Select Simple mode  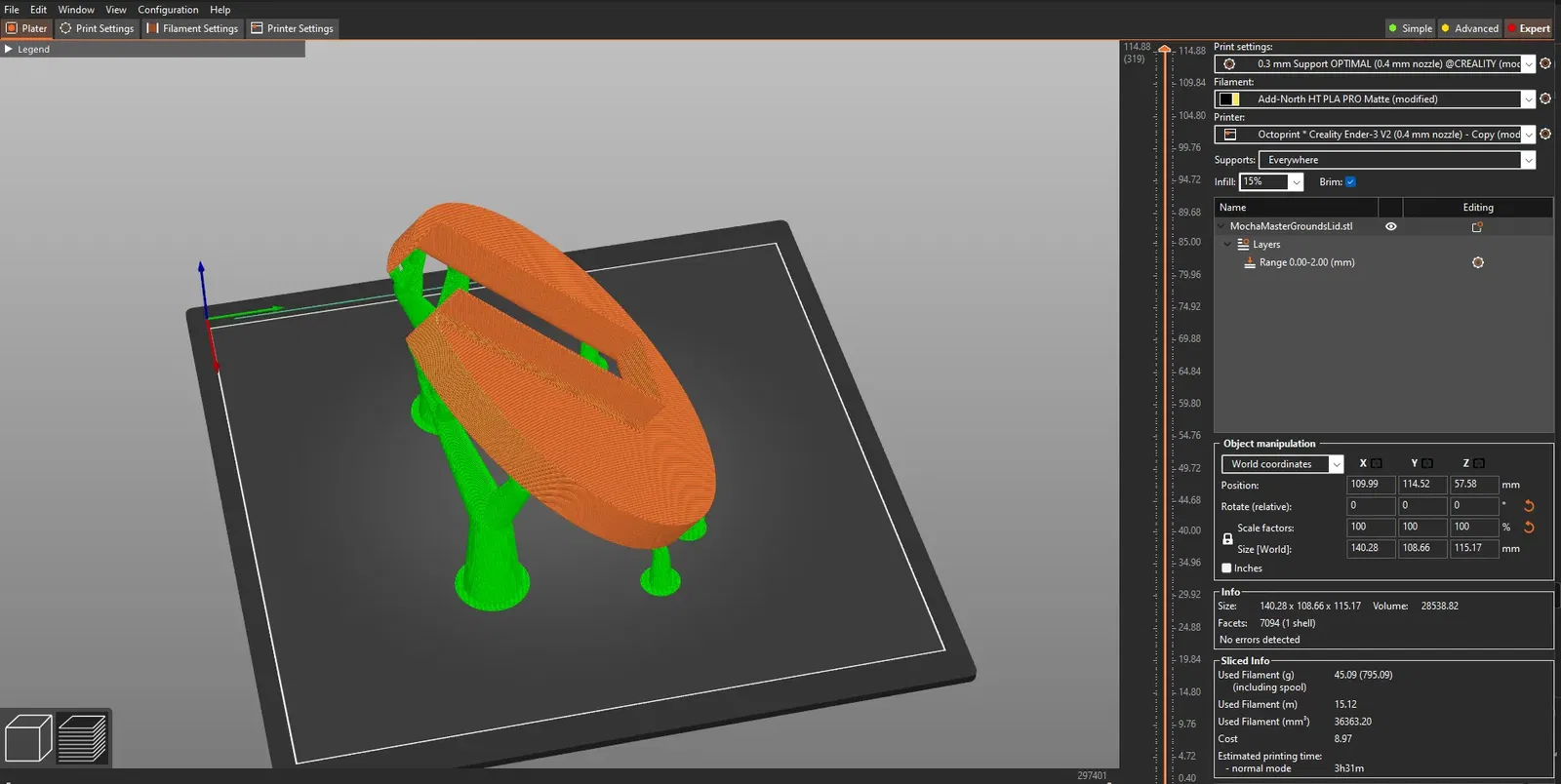(1411, 28)
